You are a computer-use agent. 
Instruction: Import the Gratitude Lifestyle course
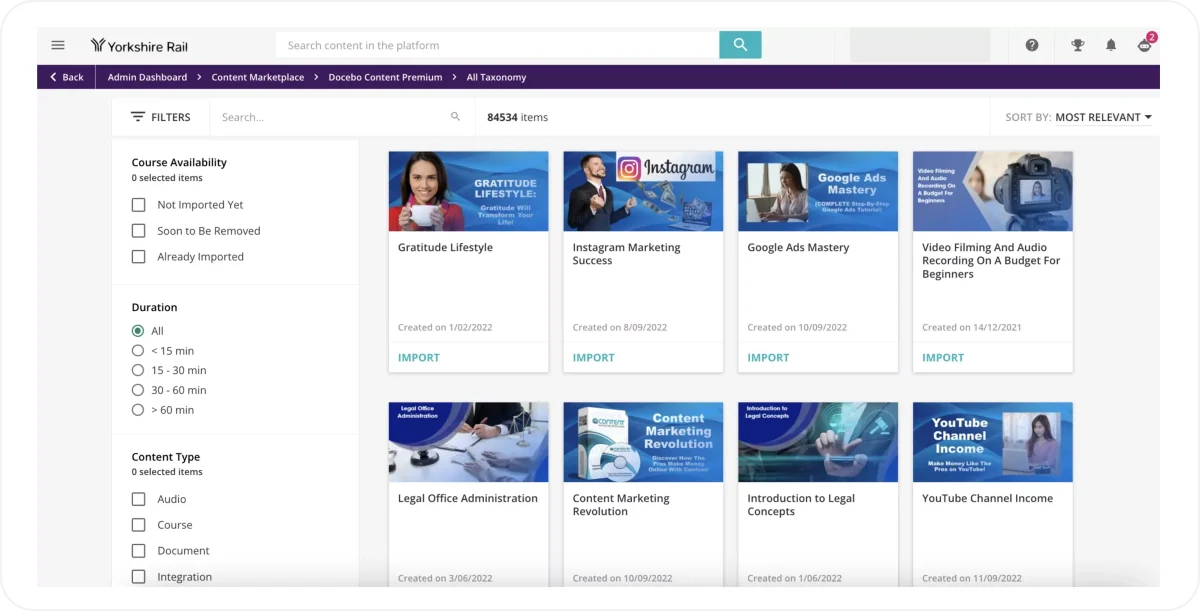coord(419,357)
